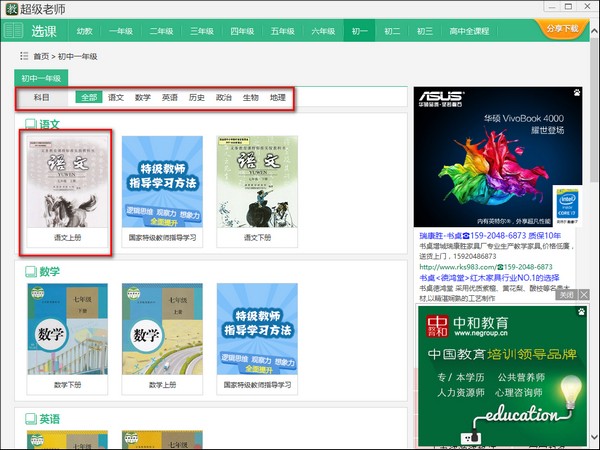Click the down arrow of the page scrollbar
Image resolution: width=600 pixels, height=450 pixels.
pos(594,436)
